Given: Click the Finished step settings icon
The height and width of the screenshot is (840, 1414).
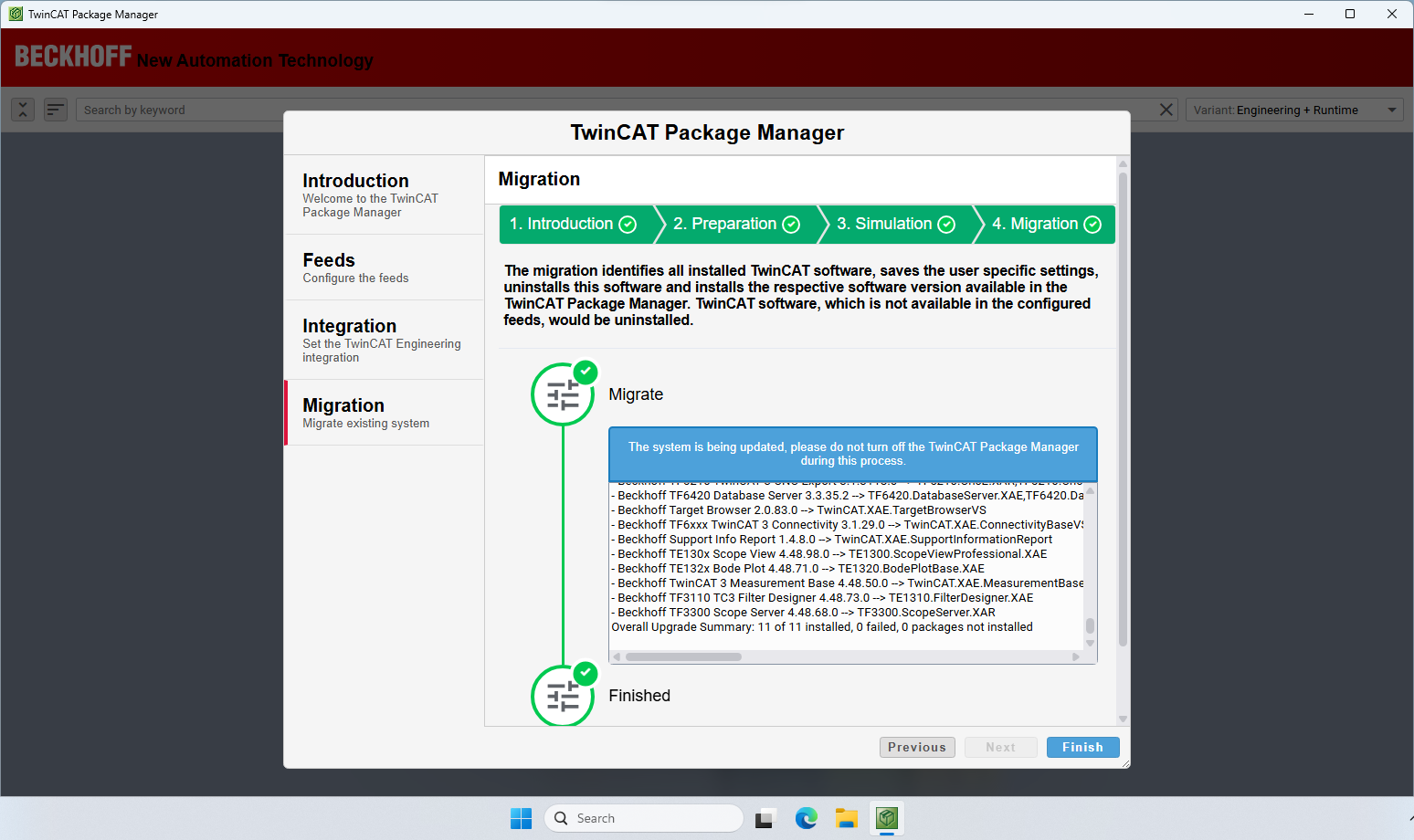Looking at the screenshot, I should [x=563, y=698].
